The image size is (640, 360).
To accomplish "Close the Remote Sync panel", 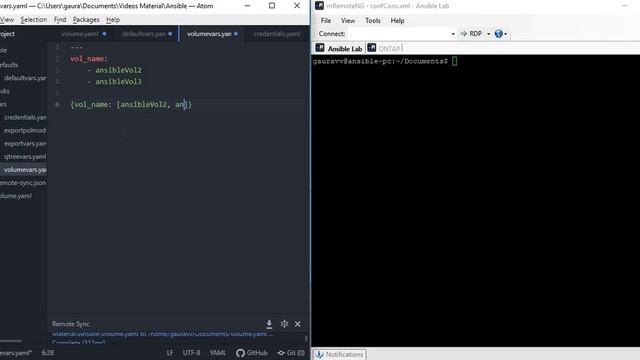I will (x=298, y=324).
